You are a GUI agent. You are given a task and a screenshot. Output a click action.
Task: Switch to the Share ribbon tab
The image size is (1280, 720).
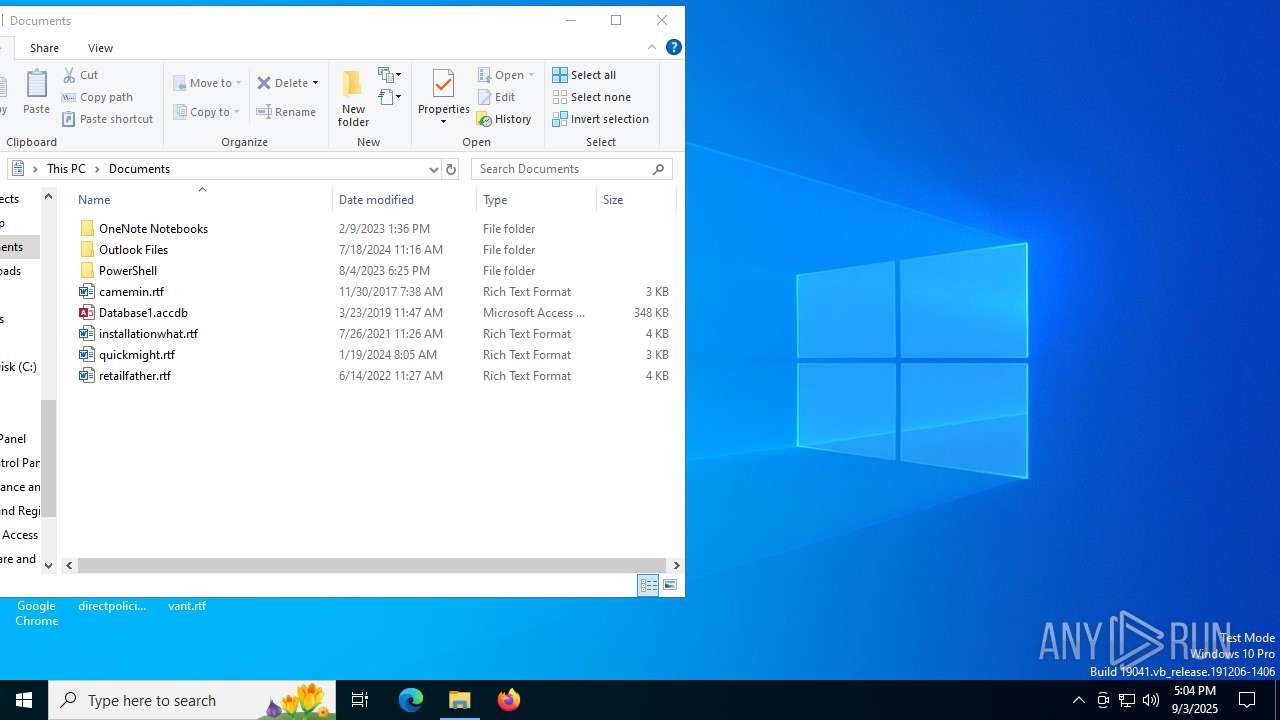(x=44, y=48)
